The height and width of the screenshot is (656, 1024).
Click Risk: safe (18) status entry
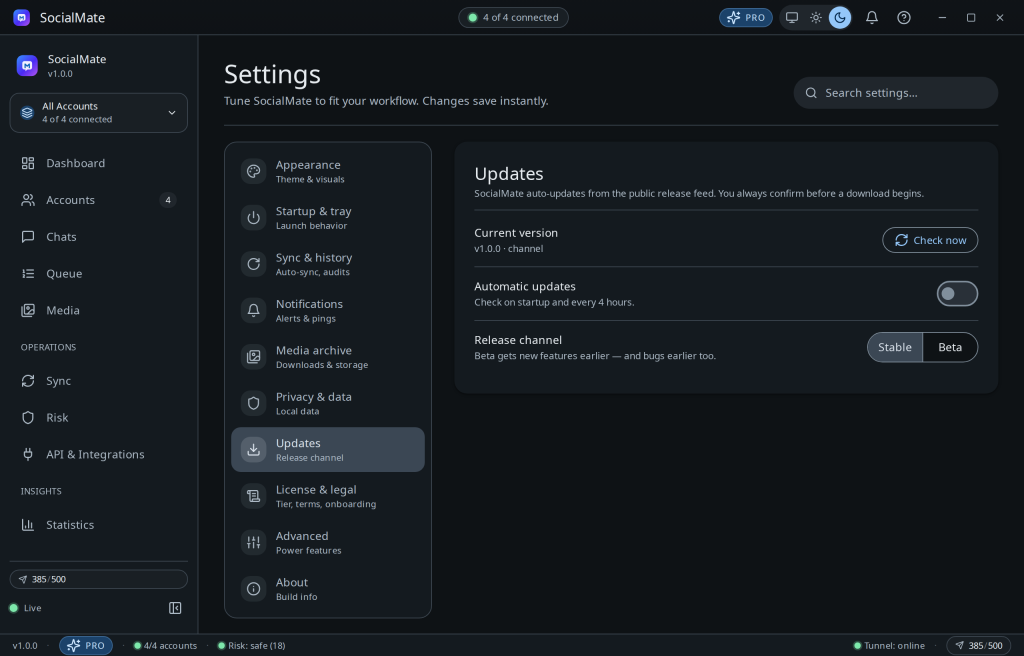(251, 646)
